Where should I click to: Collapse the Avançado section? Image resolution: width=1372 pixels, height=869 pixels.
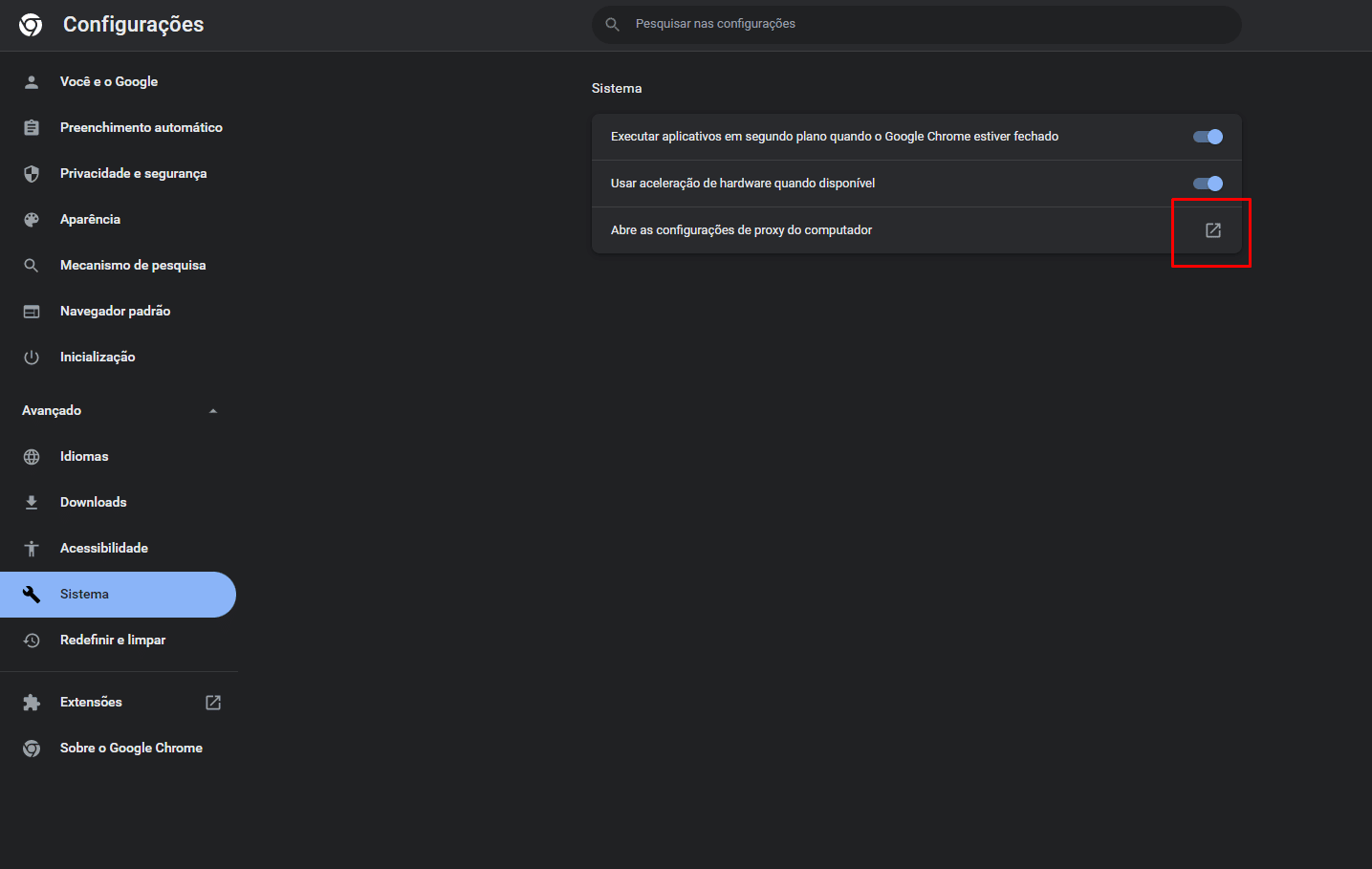[212, 409]
